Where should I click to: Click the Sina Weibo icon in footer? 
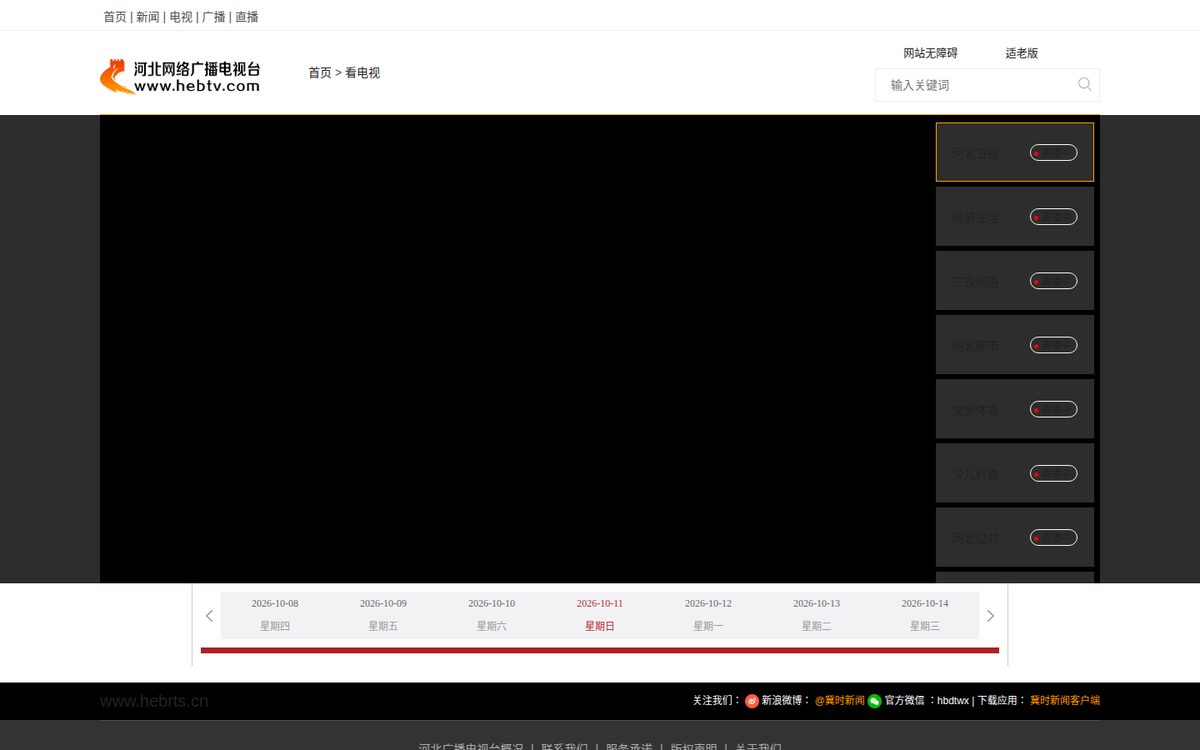point(752,701)
